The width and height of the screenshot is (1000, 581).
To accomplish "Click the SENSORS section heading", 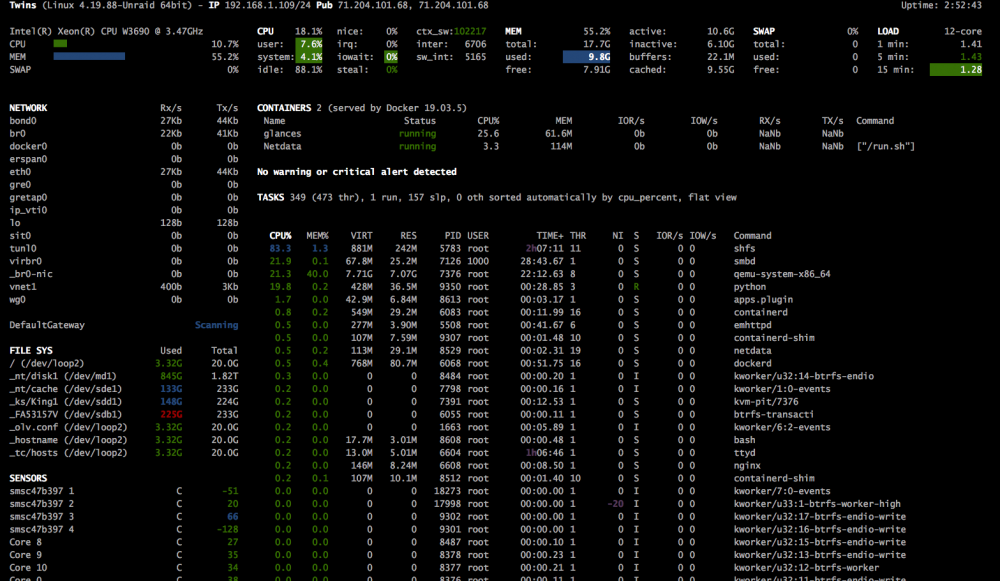I will tap(28, 478).
